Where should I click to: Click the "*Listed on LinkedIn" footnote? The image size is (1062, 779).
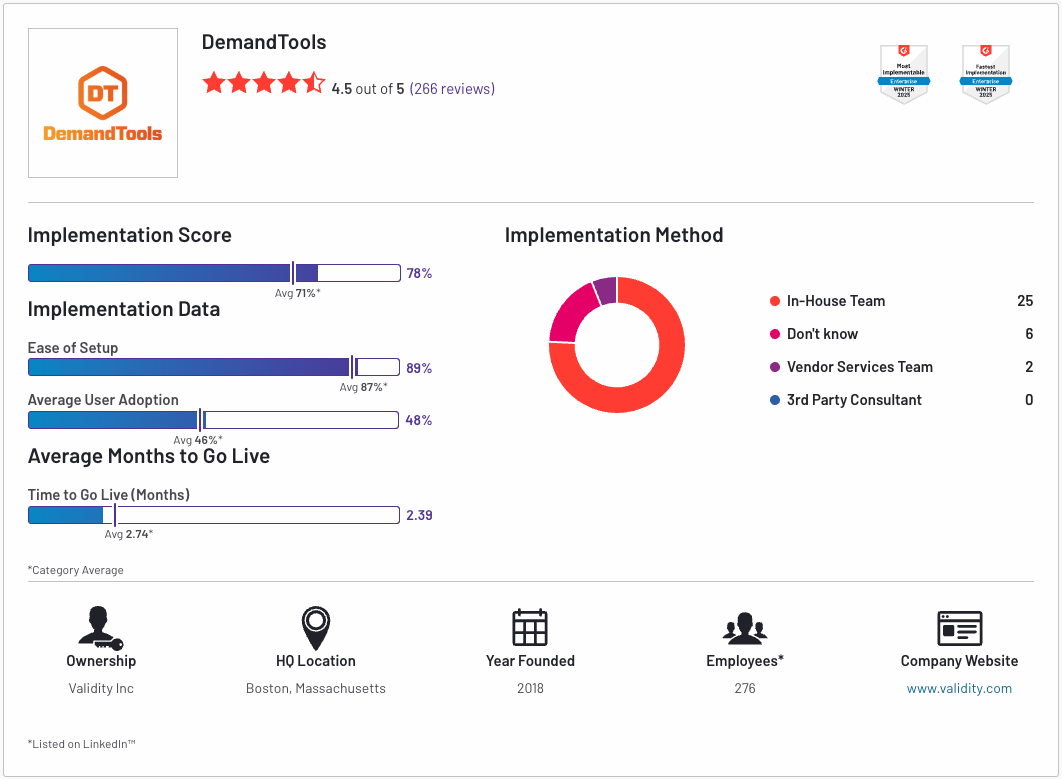pos(82,744)
